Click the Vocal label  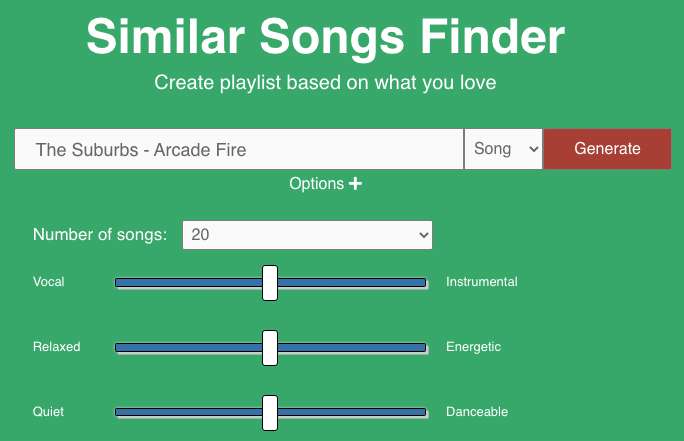(x=49, y=282)
